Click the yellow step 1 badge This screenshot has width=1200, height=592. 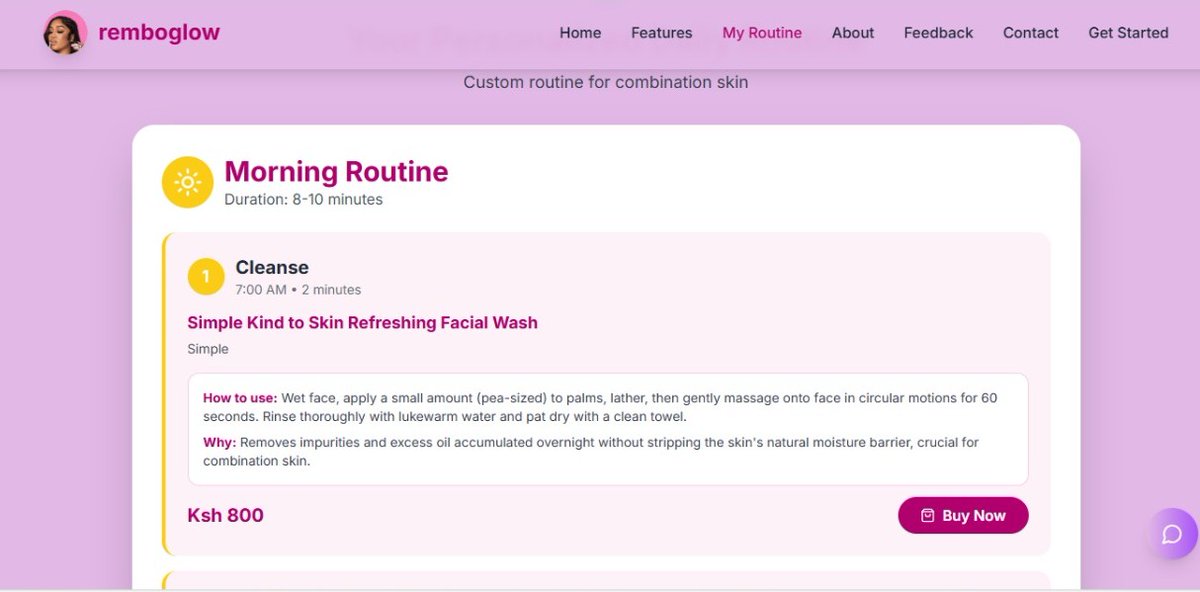tap(206, 277)
